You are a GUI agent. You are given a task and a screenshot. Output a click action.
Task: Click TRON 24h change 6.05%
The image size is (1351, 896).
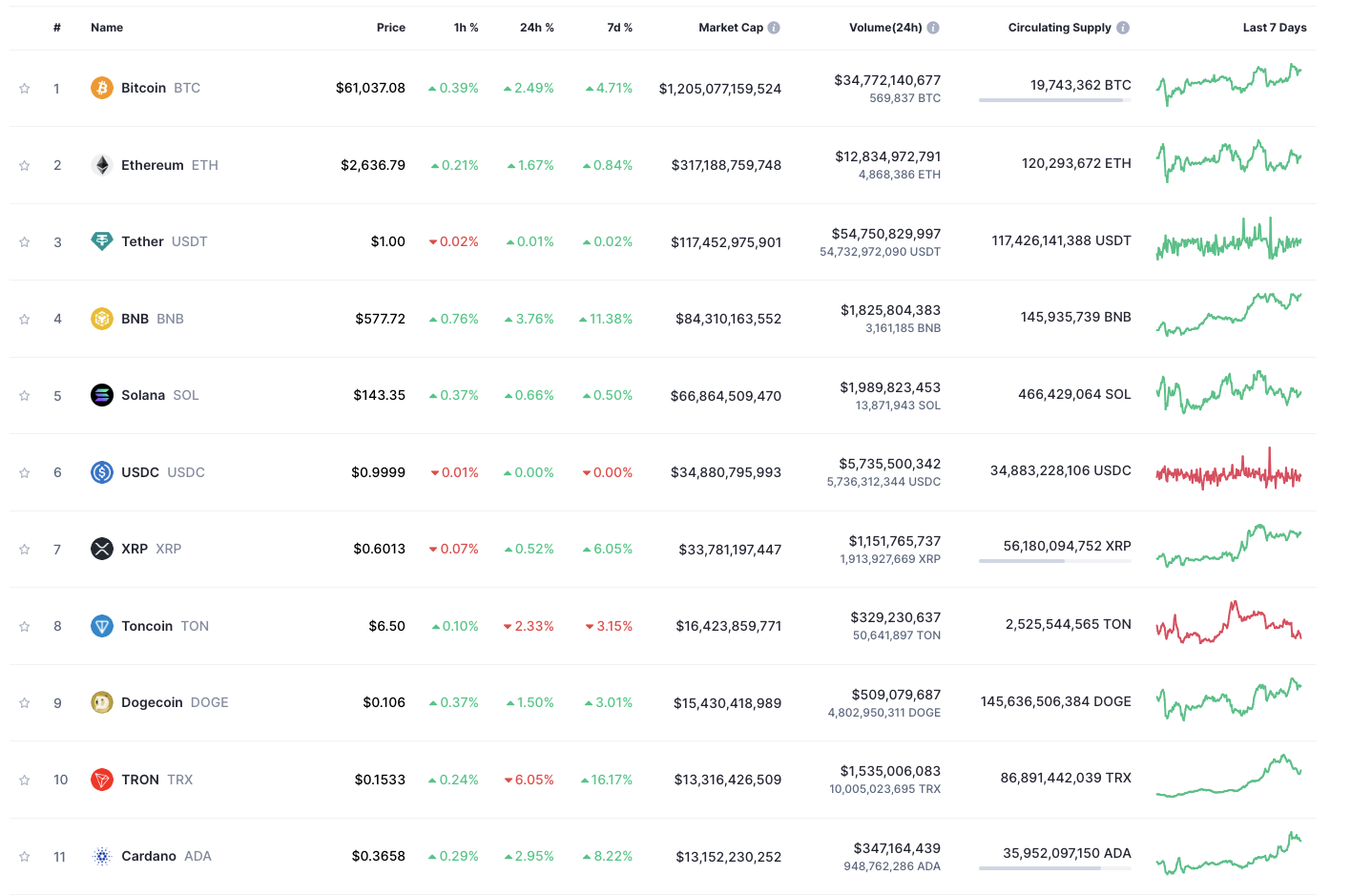(530, 780)
